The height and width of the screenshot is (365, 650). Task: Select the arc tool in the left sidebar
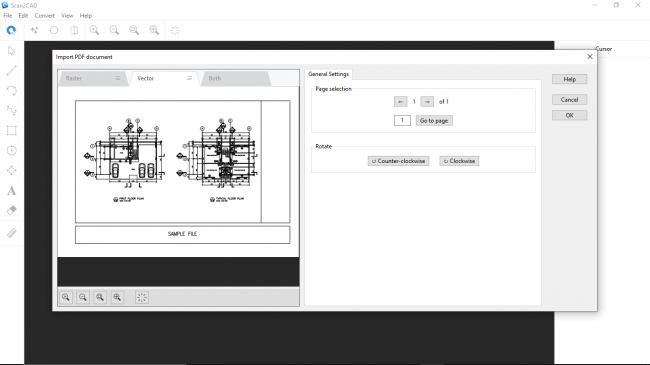click(12, 90)
